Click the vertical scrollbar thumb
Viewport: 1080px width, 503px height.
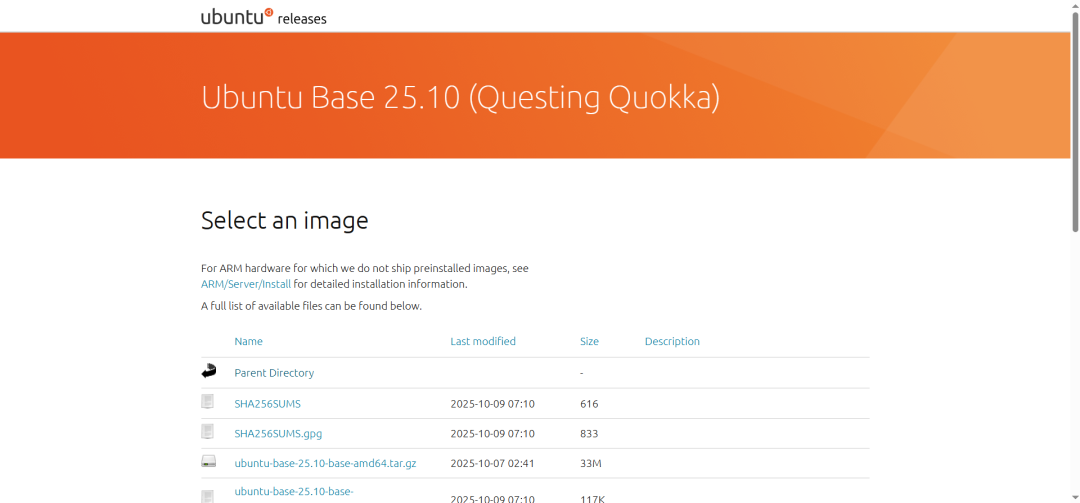(1075, 120)
